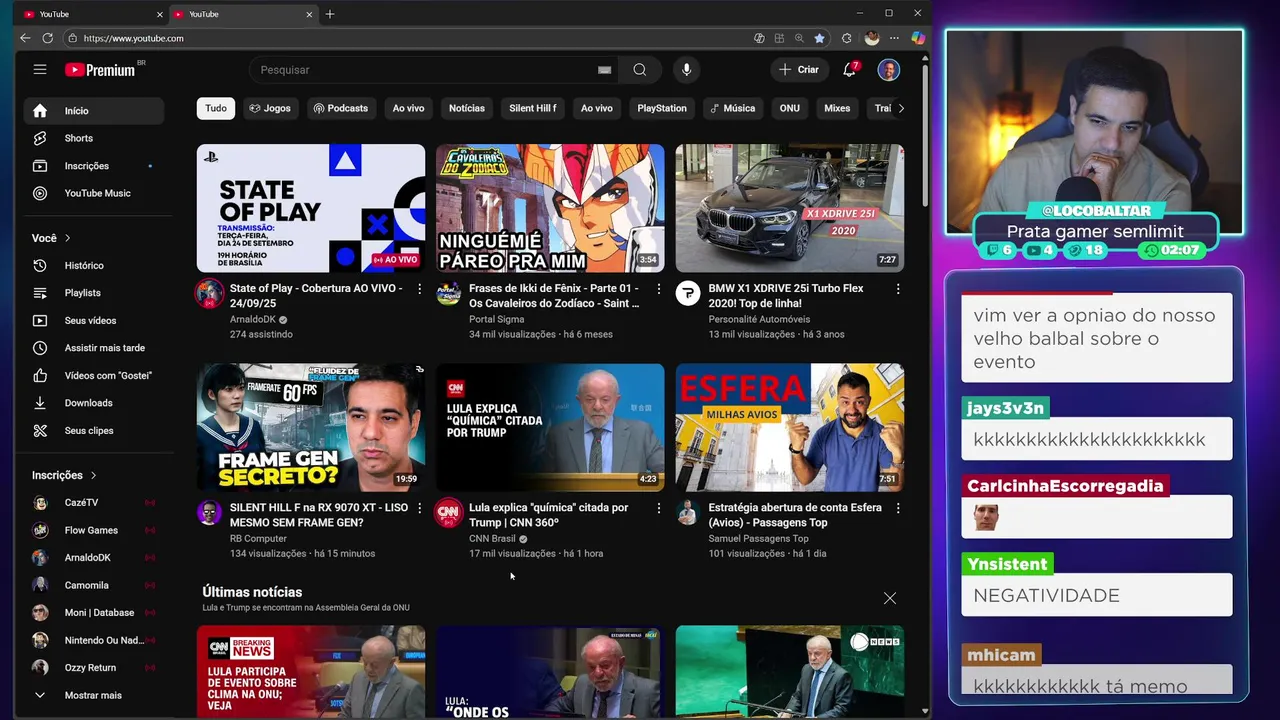Dismiss the Últimas notícias section
Screen dimensions: 1280x720
click(x=890, y=598)
